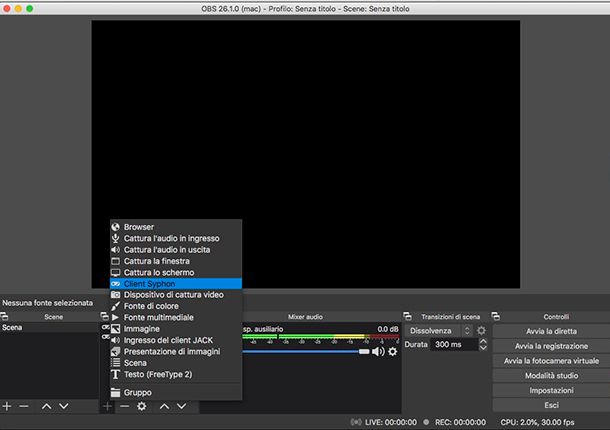Click the camera icon for video device
Image resolution: width=610 pixels, height=430 pixels.
pos(116,295)
